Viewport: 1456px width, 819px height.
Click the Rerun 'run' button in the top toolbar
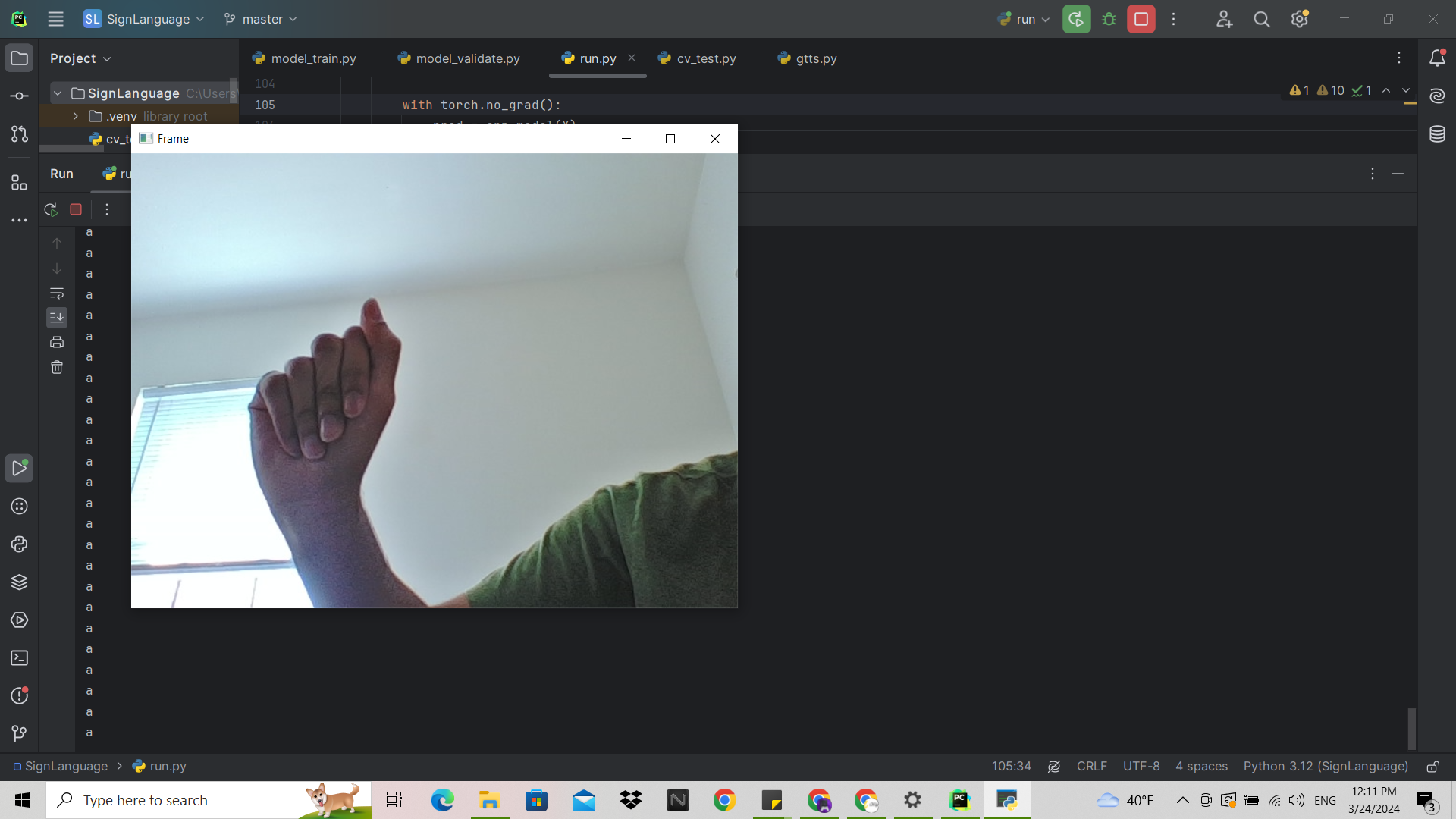(1076, 20)
